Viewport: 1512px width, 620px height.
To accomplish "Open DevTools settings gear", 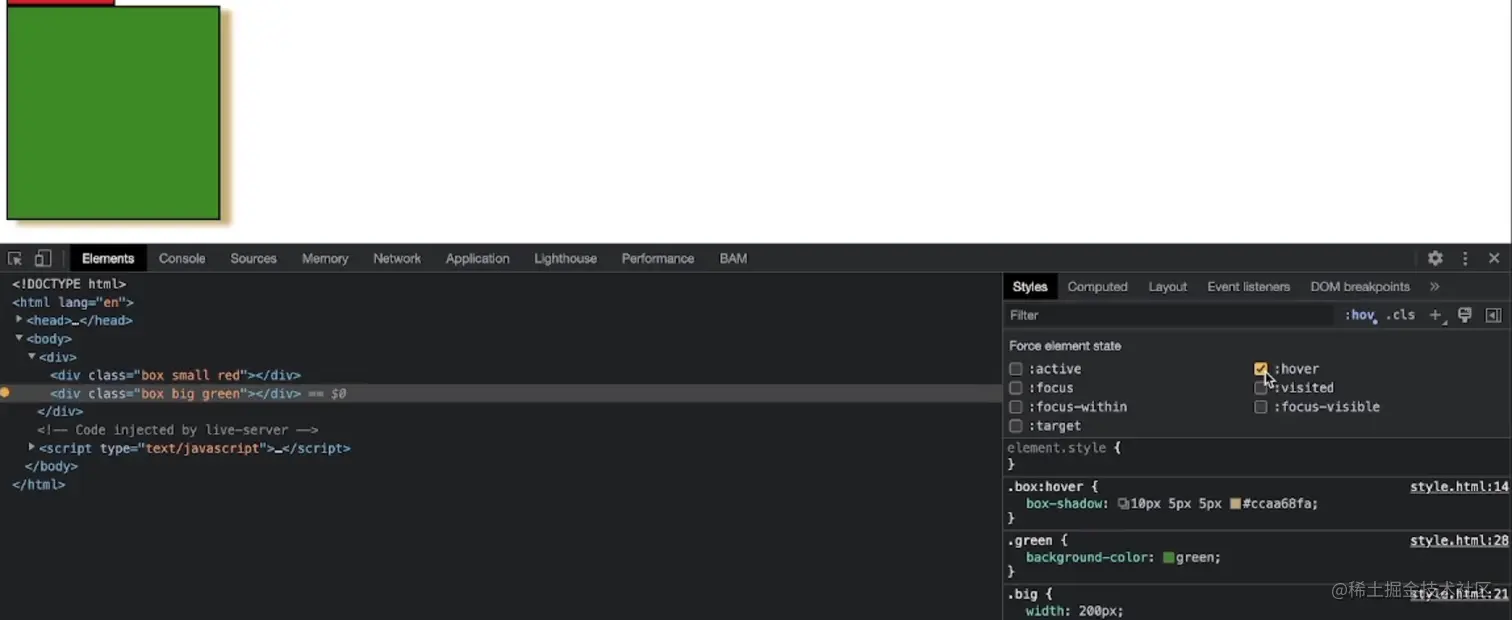I will (x=1435, y=258).
